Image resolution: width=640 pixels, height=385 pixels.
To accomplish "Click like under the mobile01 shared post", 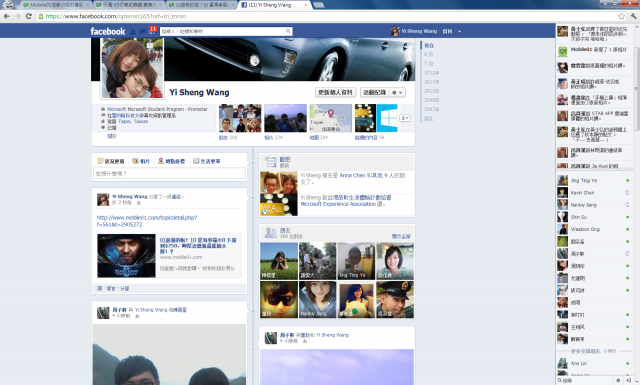I will coord(99,288).
